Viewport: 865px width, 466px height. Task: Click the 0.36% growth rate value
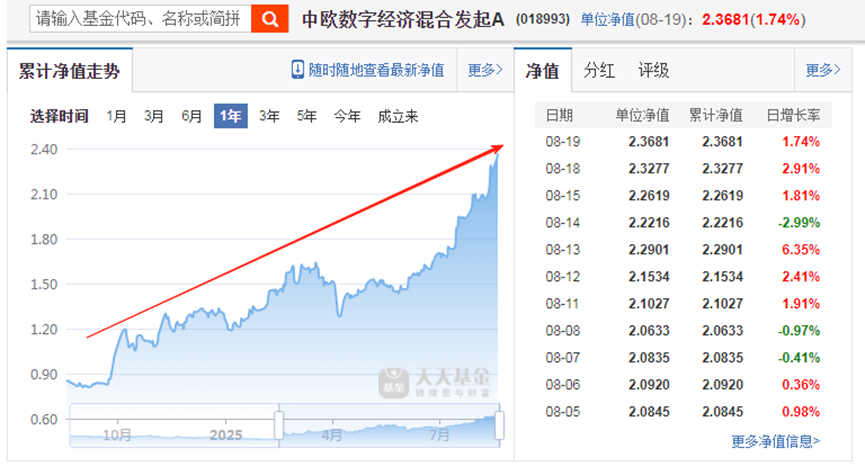(801, 385)
